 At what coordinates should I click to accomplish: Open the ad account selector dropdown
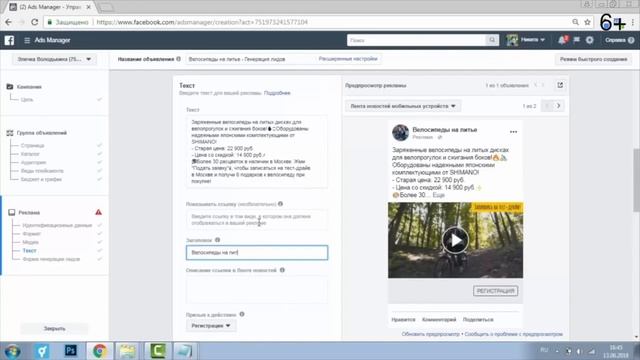click(54, 59)
